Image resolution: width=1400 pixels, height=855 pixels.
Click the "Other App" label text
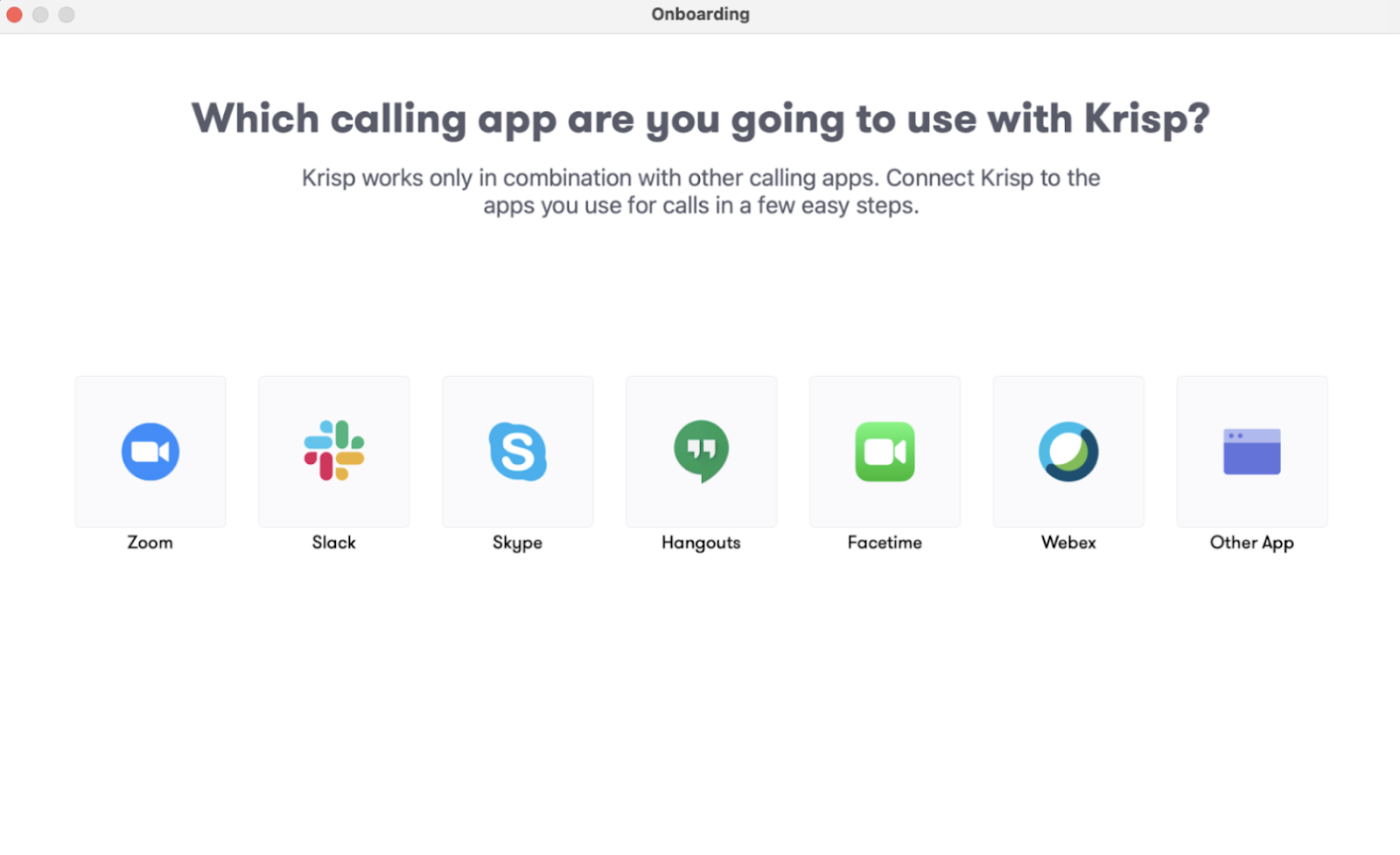click(x=1252, y=543)
